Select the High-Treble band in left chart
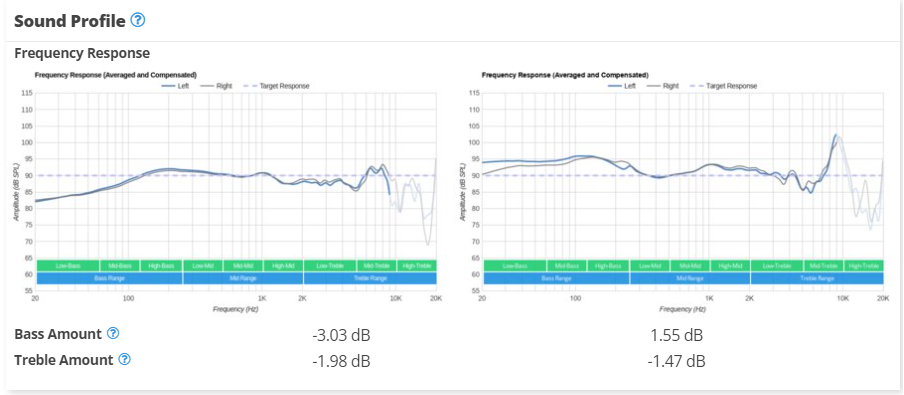Image resolution: width=904 pixels, height=395 pixels. (417, 266)
